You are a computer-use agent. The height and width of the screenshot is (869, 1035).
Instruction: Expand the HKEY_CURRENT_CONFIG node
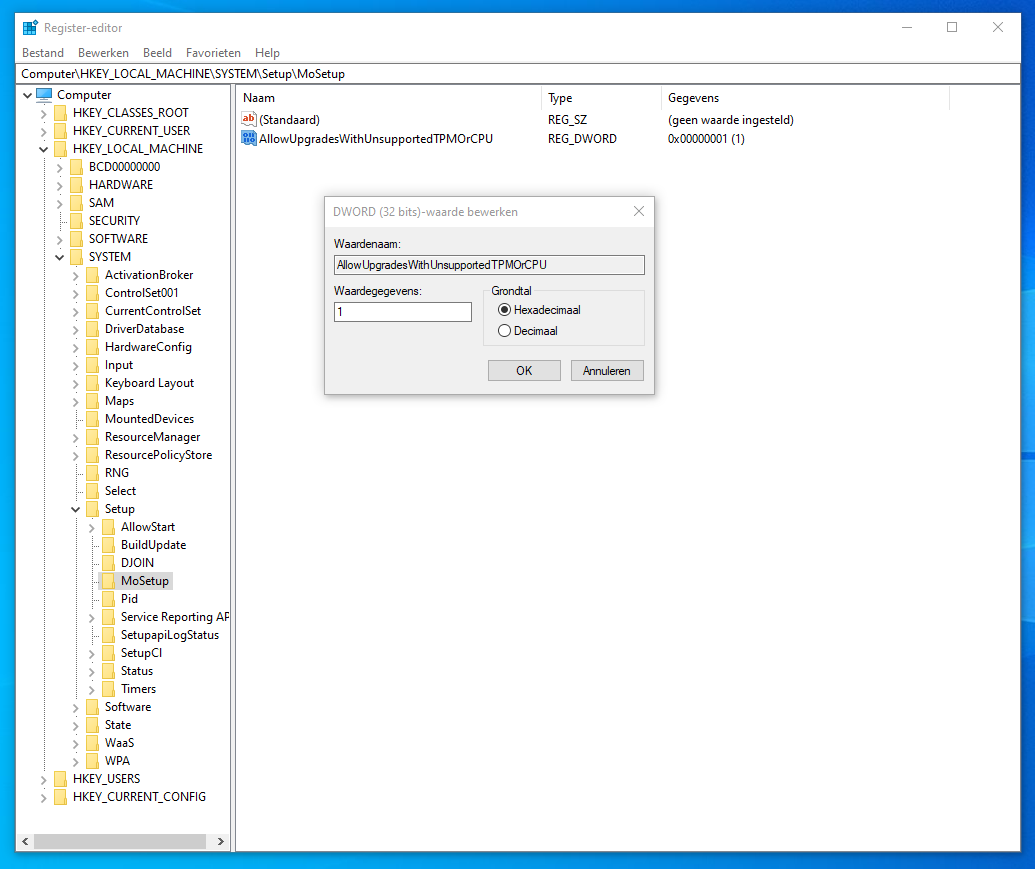[x=43, y=797]
